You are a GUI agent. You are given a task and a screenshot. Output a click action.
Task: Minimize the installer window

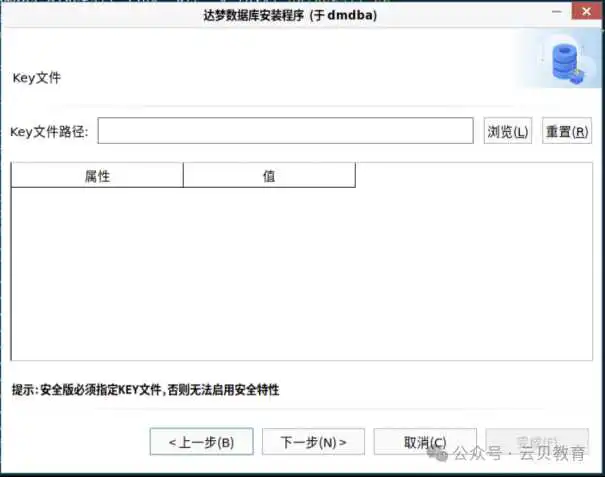[x=557, y=12]
